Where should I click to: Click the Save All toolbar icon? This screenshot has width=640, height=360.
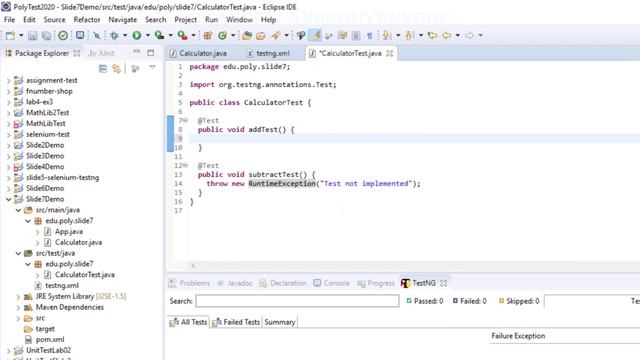click(47, 36)
